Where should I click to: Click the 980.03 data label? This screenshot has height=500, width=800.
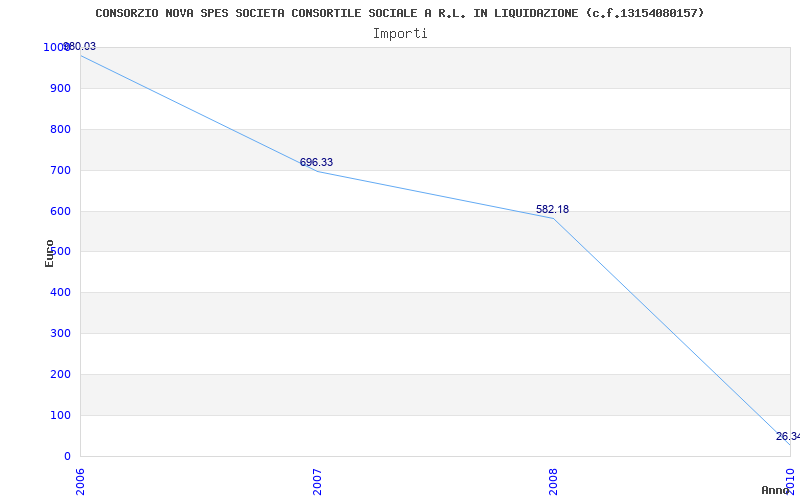[79, 47]
